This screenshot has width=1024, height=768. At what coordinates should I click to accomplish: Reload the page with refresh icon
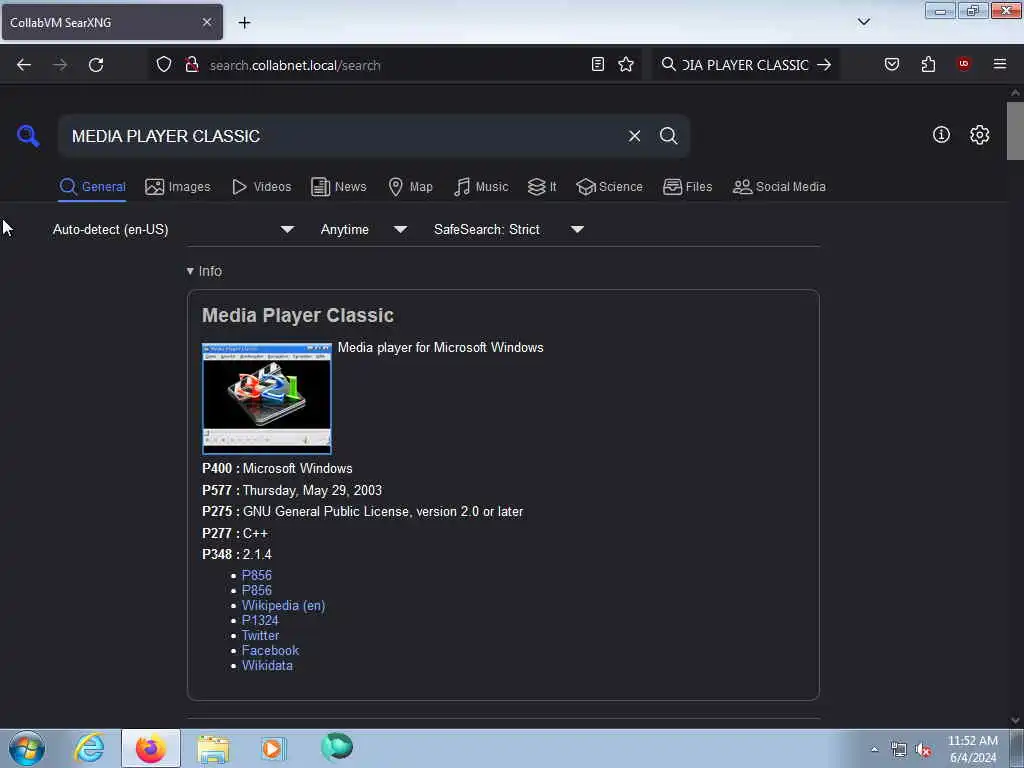(x=96, y=65)
